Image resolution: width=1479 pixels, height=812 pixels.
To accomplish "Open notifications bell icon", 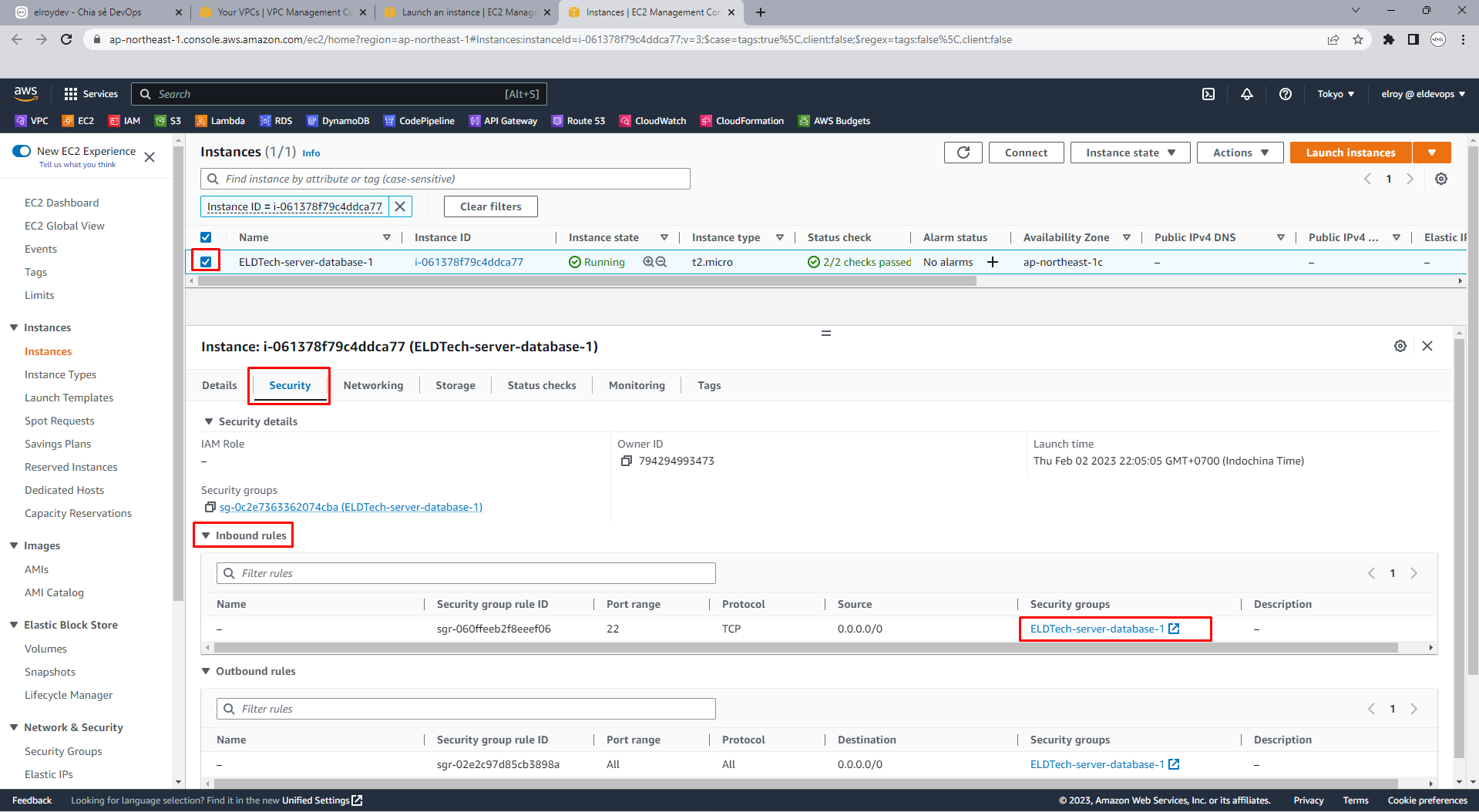I will tap(1246, 94).
